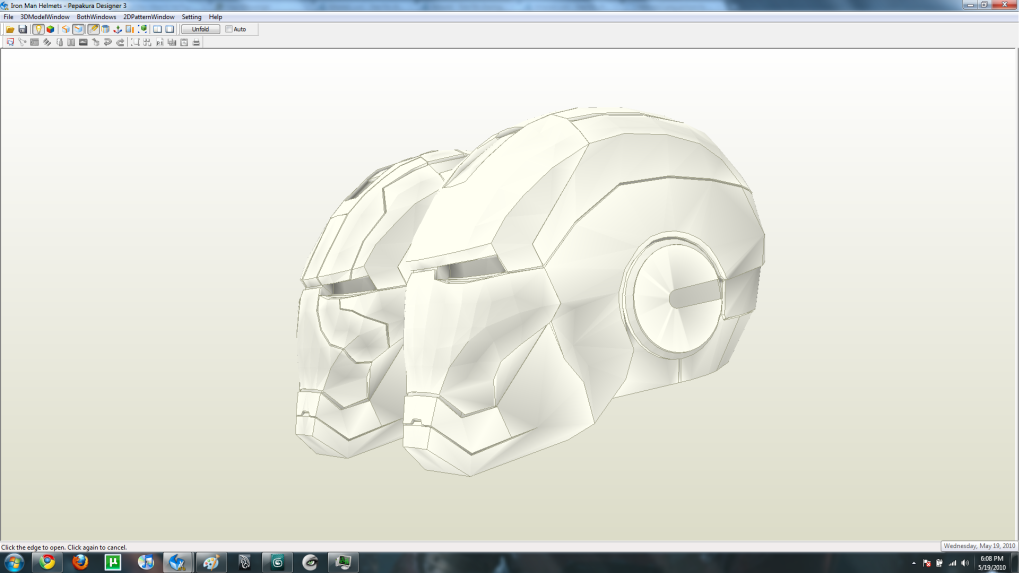Image resolution: width=1023 pixels, height=573 pixels.
Task: Click the colored RGB cube icon
Action: pos(50,29)
